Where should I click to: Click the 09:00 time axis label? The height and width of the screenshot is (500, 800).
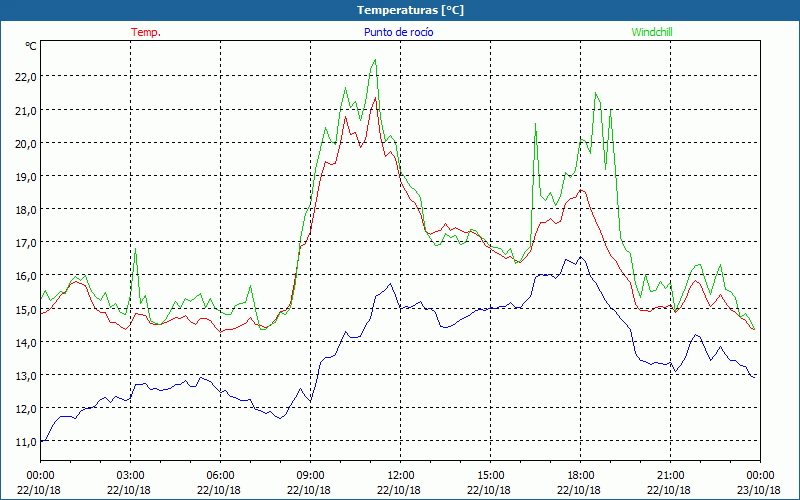pos(310,476)
